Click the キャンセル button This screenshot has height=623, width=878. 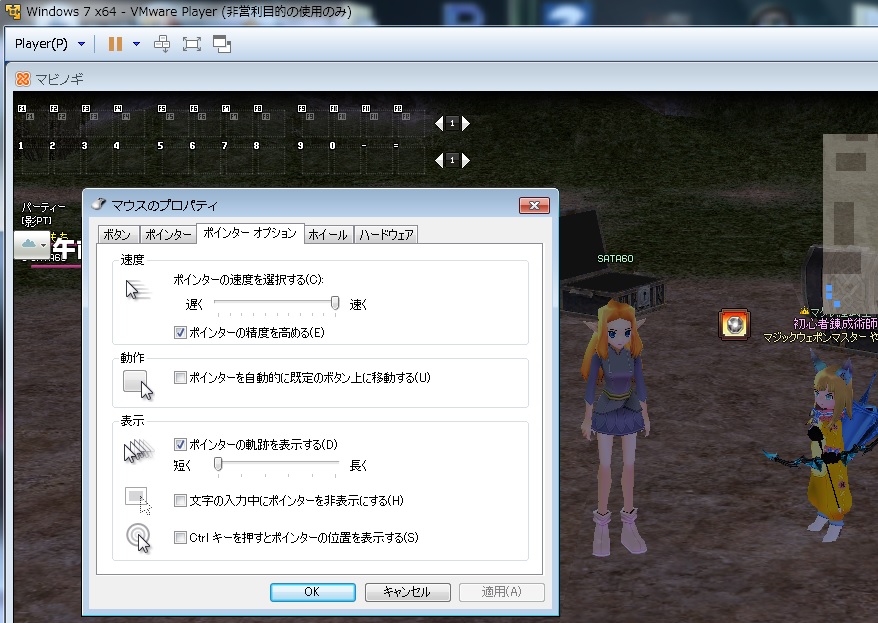click(408, 592)
